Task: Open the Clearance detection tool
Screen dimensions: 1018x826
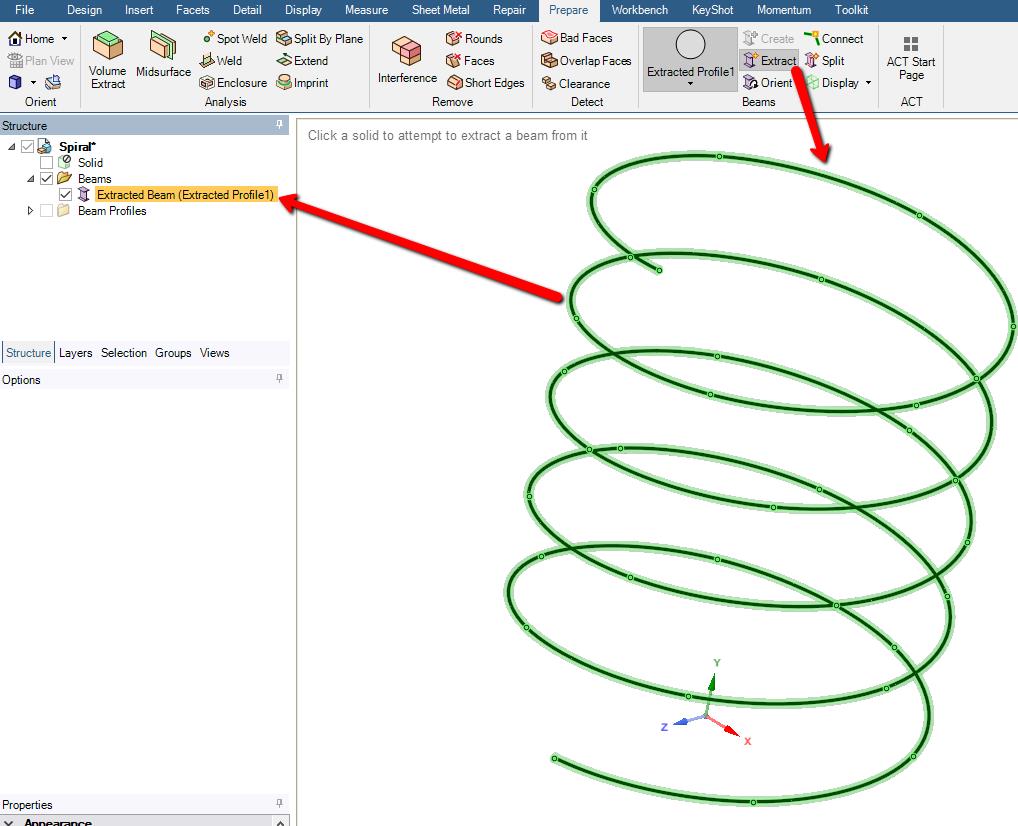Action: (x=576, y=83)
